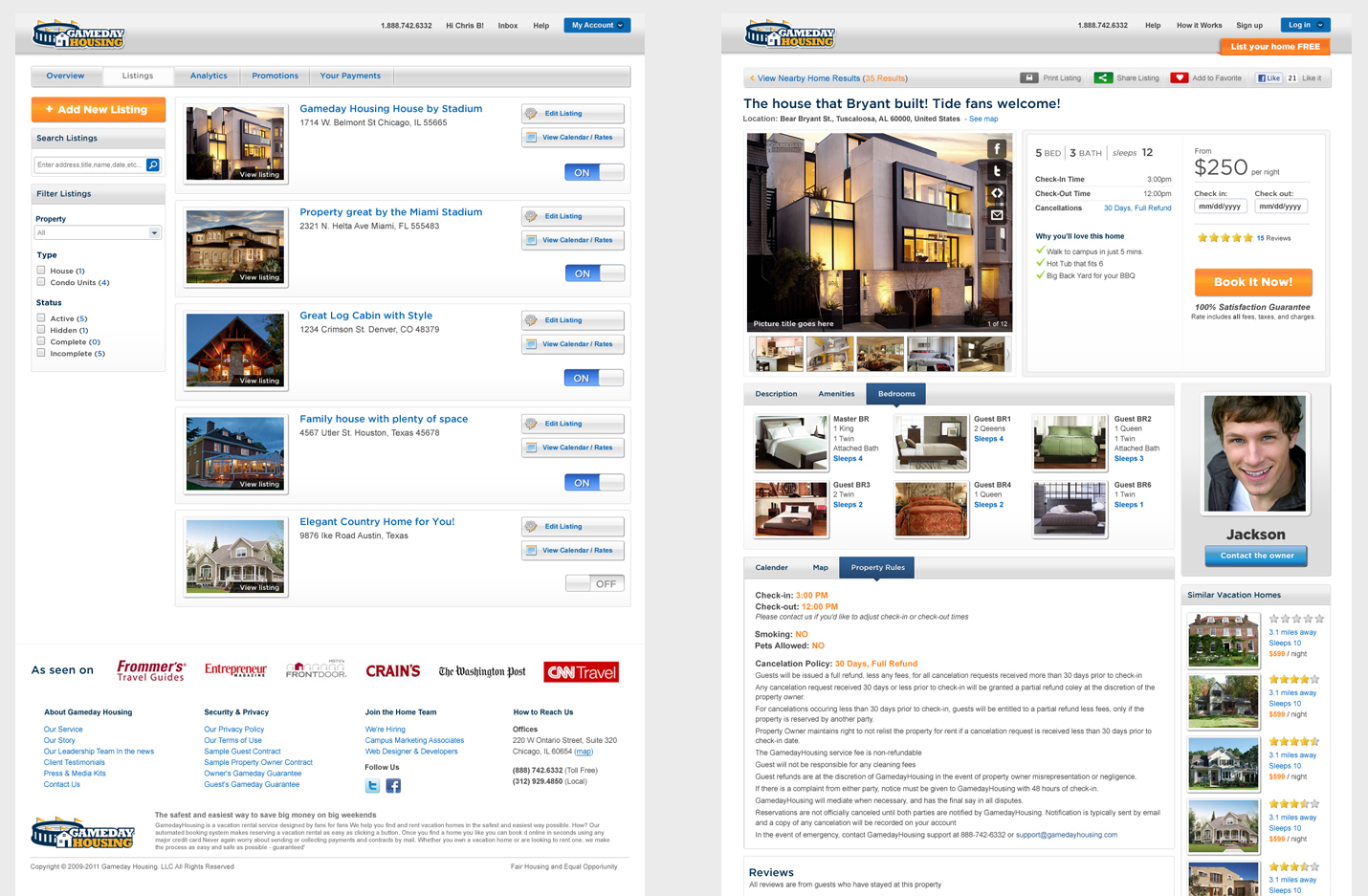Click the embed code icon on the main photo

pos(997,193)
